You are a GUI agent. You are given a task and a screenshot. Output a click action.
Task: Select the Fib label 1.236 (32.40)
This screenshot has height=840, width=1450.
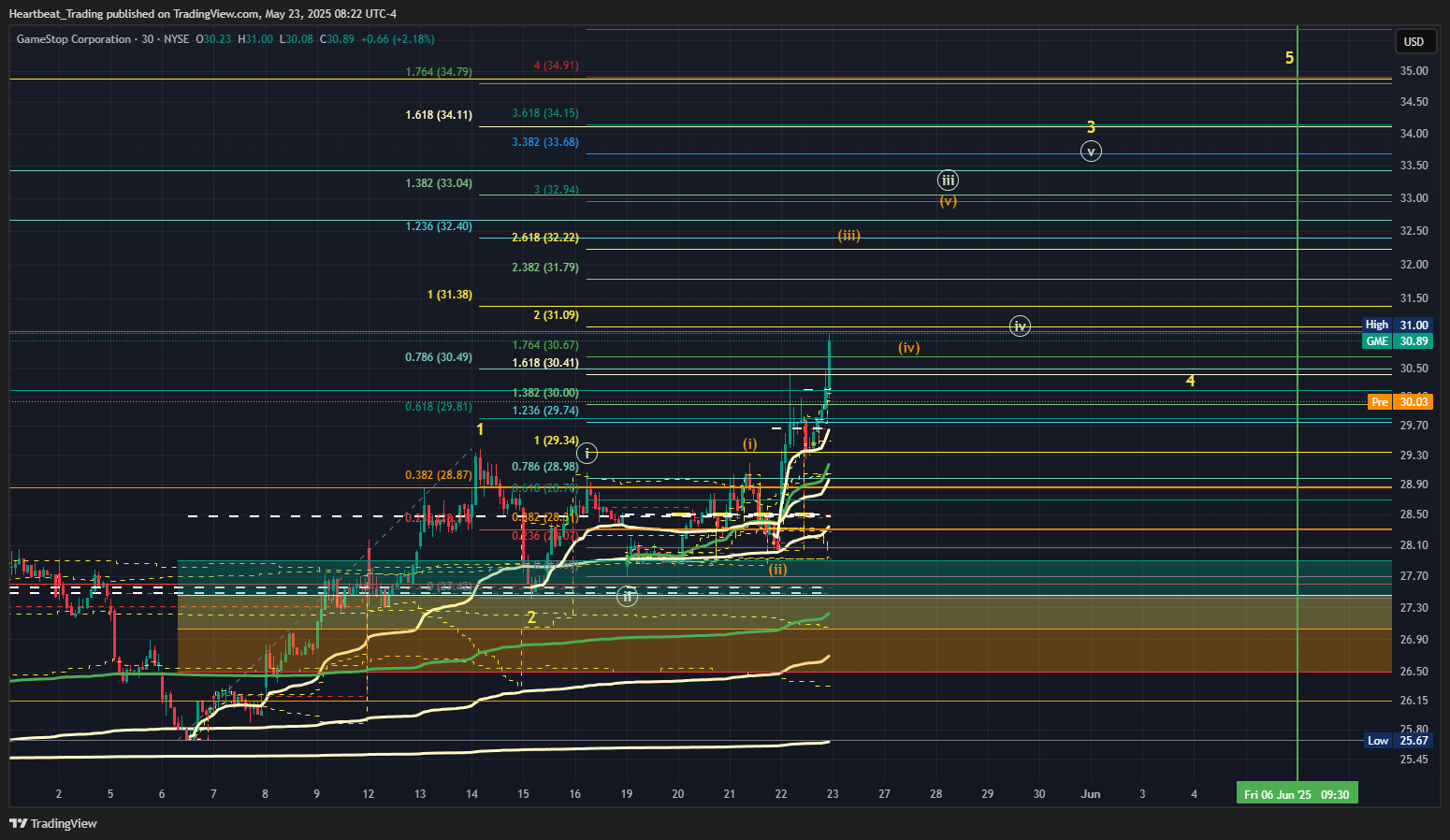[439, 226]
